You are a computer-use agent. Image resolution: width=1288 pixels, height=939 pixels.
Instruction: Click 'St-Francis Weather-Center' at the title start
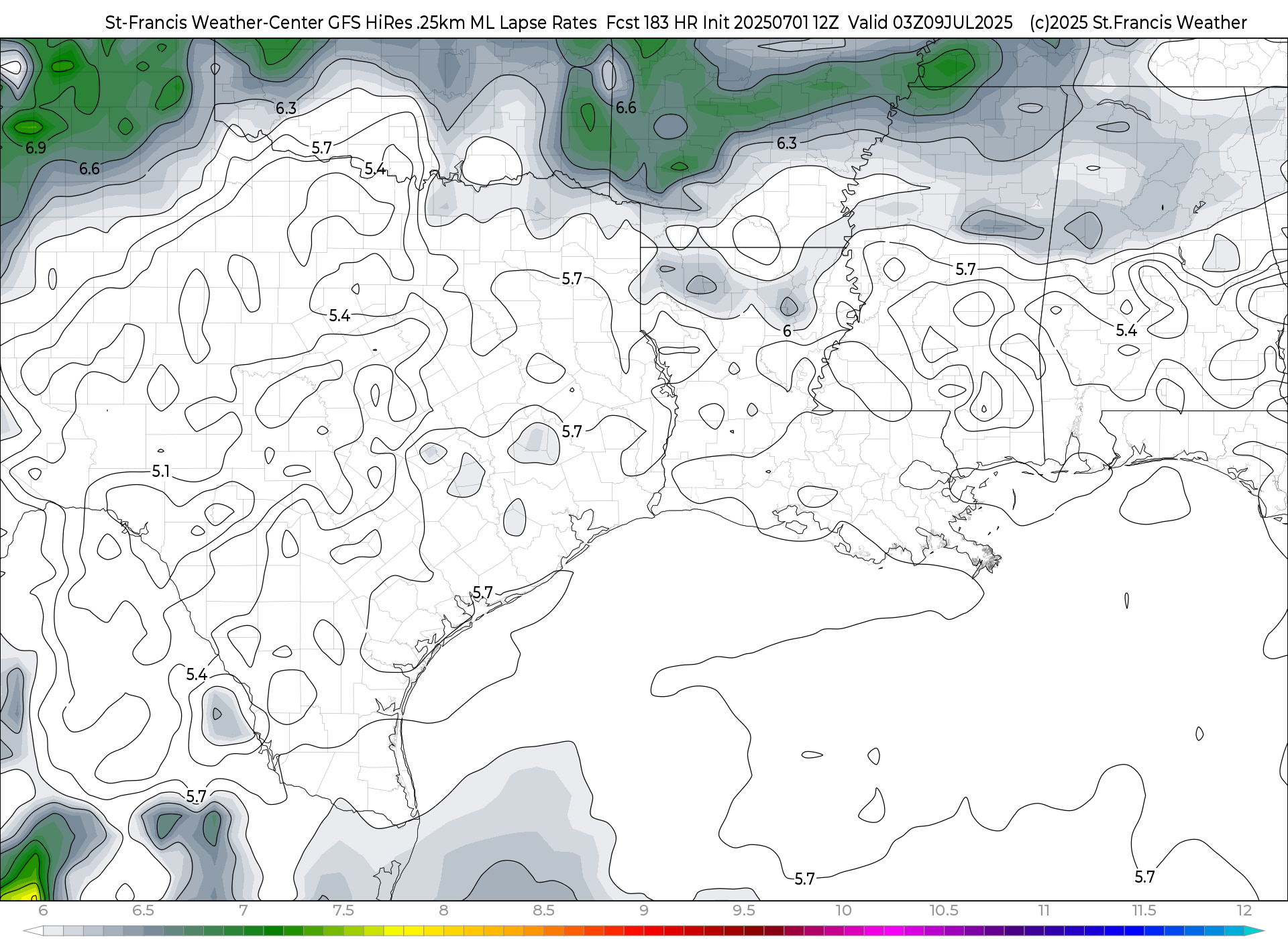pyautogui.click(x=214, y=23)
